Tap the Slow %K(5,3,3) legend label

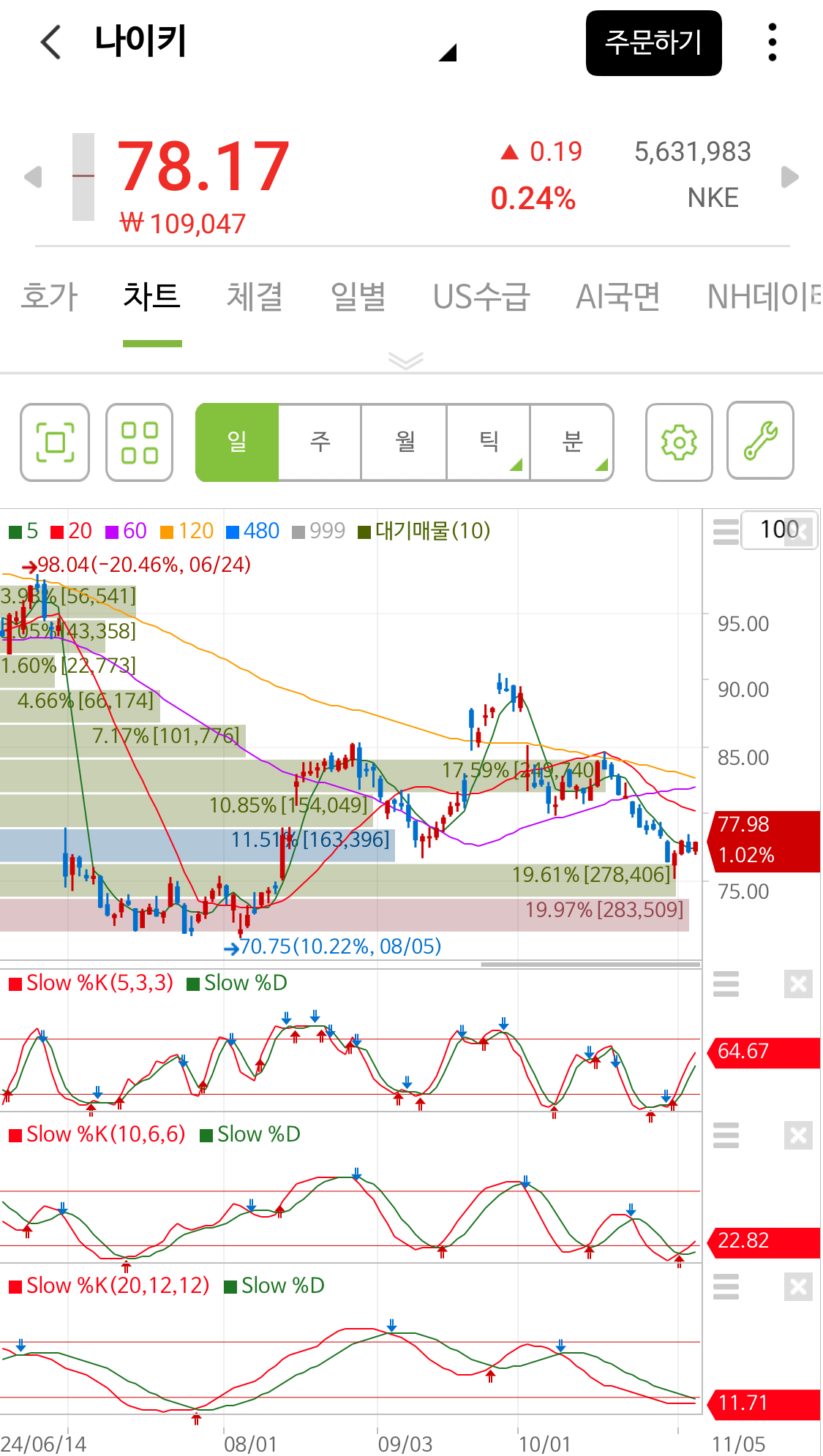91,983
